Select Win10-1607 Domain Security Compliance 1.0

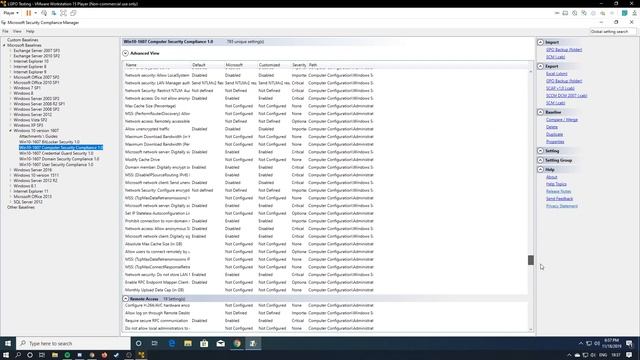59,159
